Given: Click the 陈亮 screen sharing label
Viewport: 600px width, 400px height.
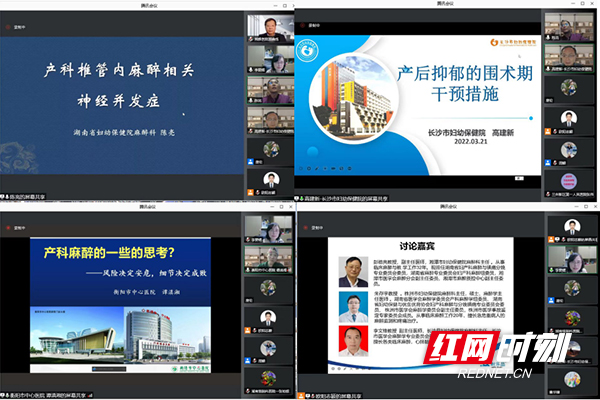Looking at the screenshot, I should click(x=35, y=196).
